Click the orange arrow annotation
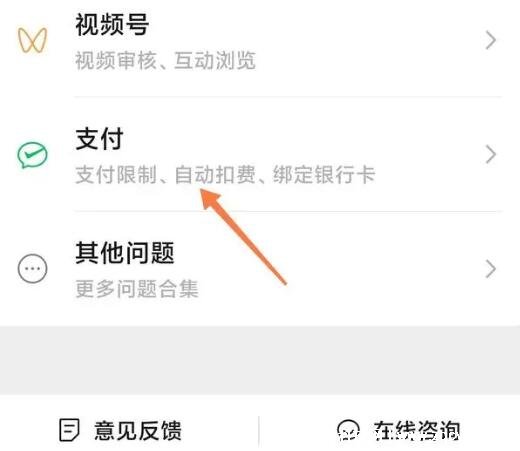The image size is (520, 451). (243, 237)
